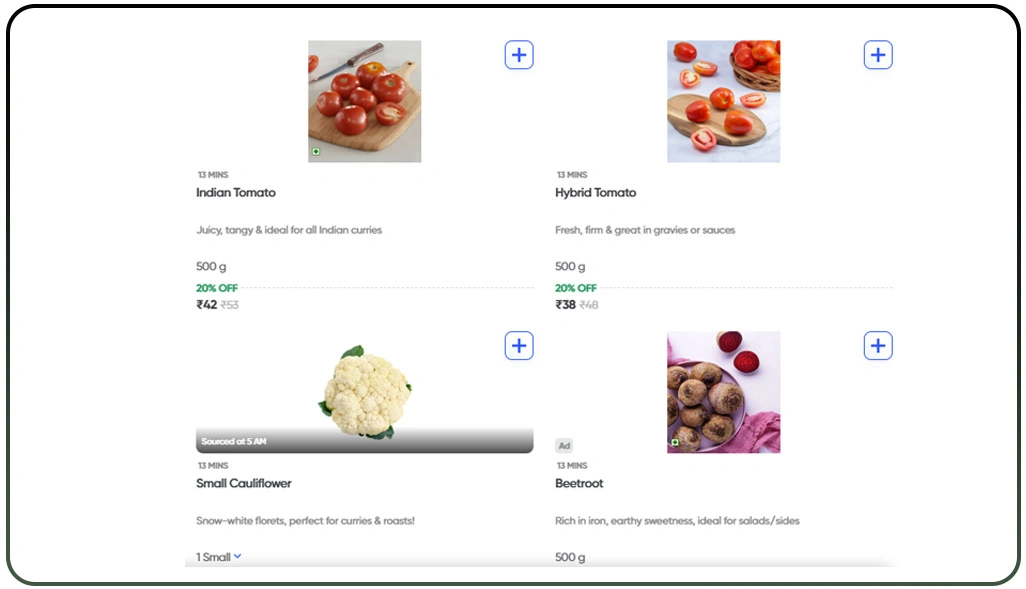
Task: Click the Hybrid Tomato product image
Action: 723,100
